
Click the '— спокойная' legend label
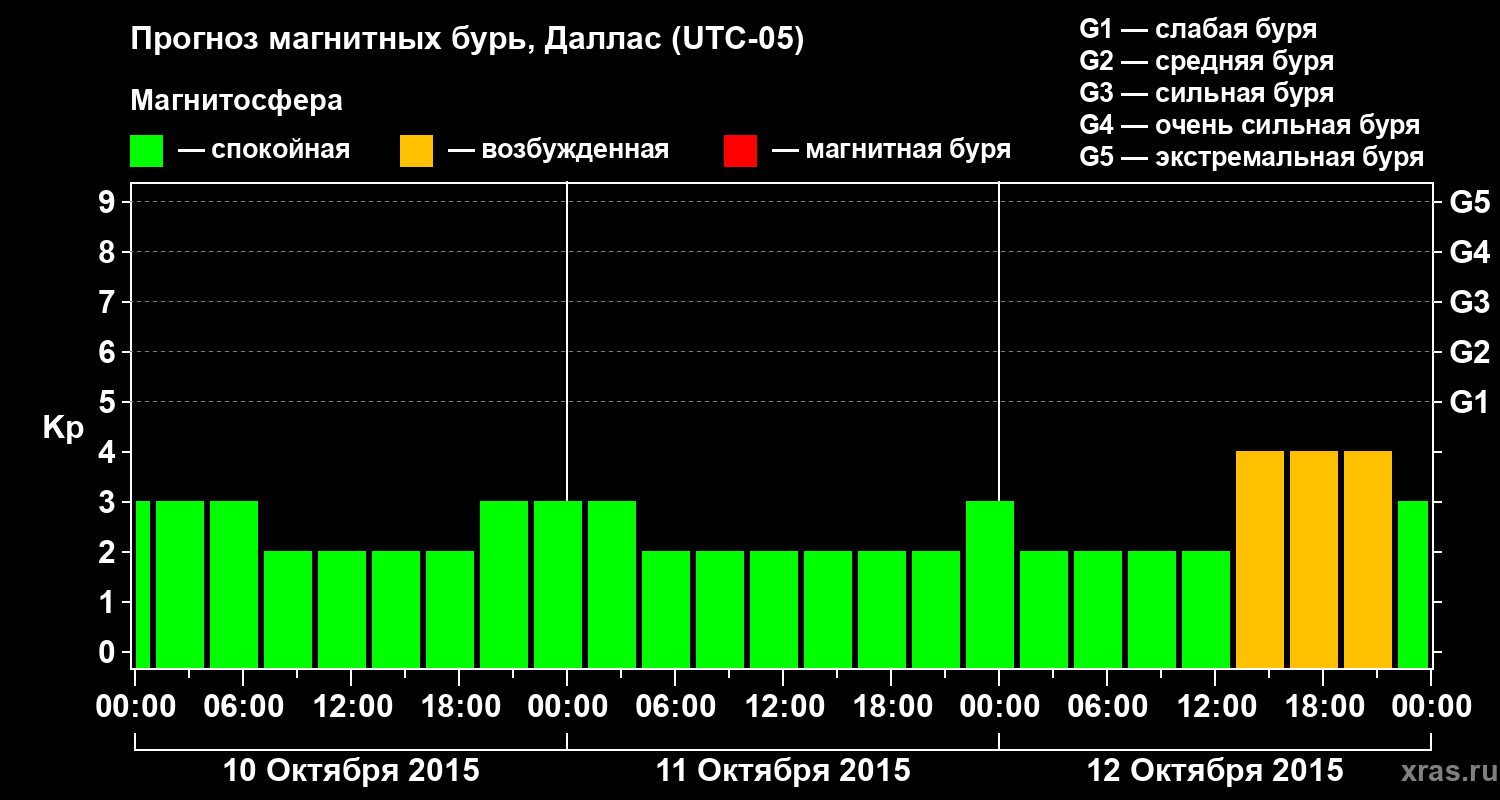coord(264,150)
